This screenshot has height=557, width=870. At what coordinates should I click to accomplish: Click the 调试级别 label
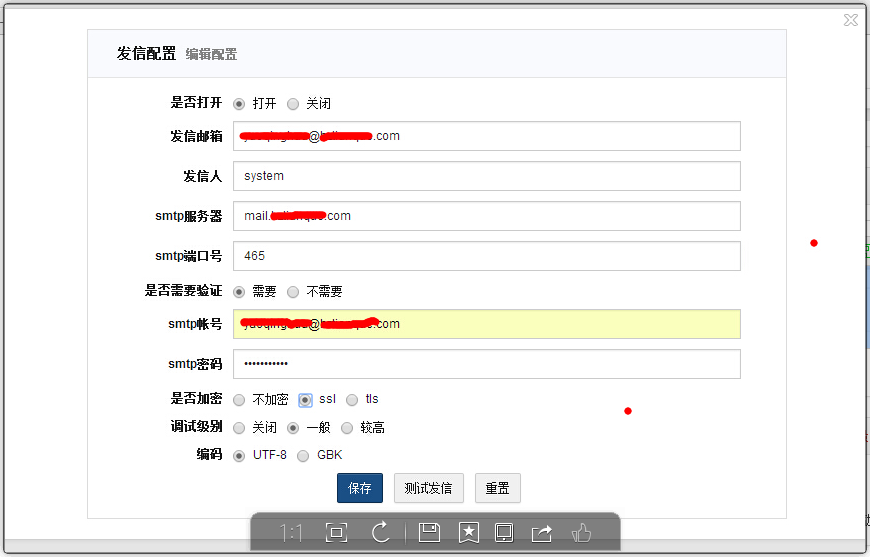[196, 427]
